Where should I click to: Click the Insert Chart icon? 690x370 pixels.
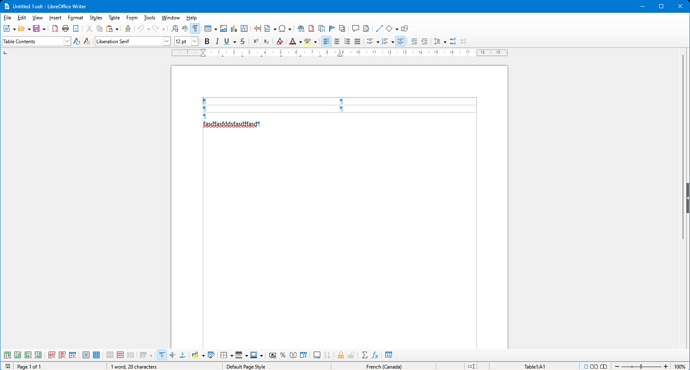tap(234, 29)
